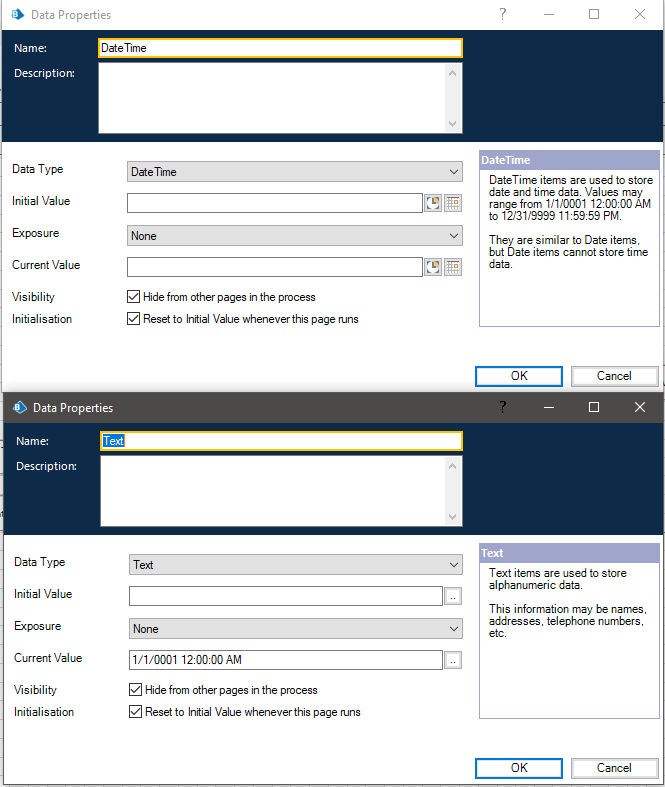Screen dimensions: 665x787
Task: Click the Name field containing Text
Action: pyautogui.click(x=281, y=441)
